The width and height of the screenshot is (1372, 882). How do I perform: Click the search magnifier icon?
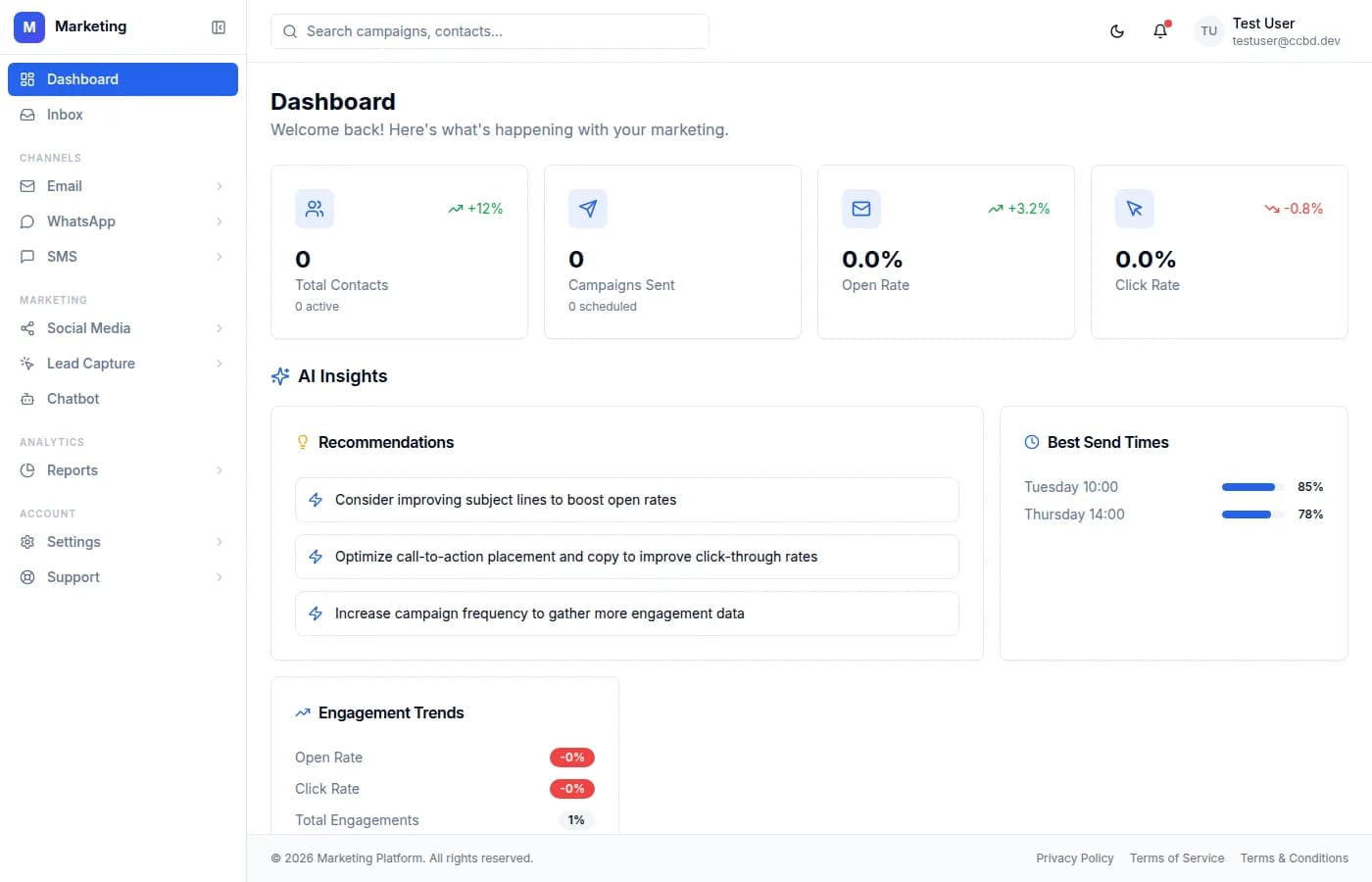[x=290, y=31]
